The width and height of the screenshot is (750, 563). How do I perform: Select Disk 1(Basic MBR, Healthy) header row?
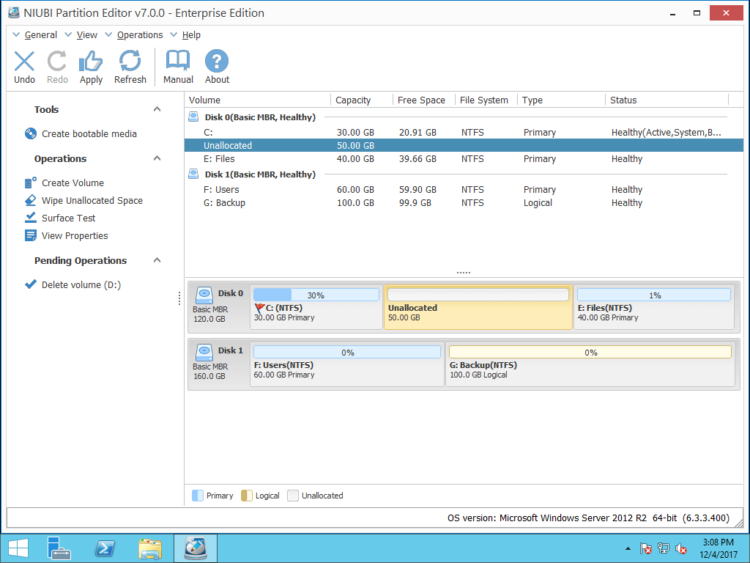464,175
